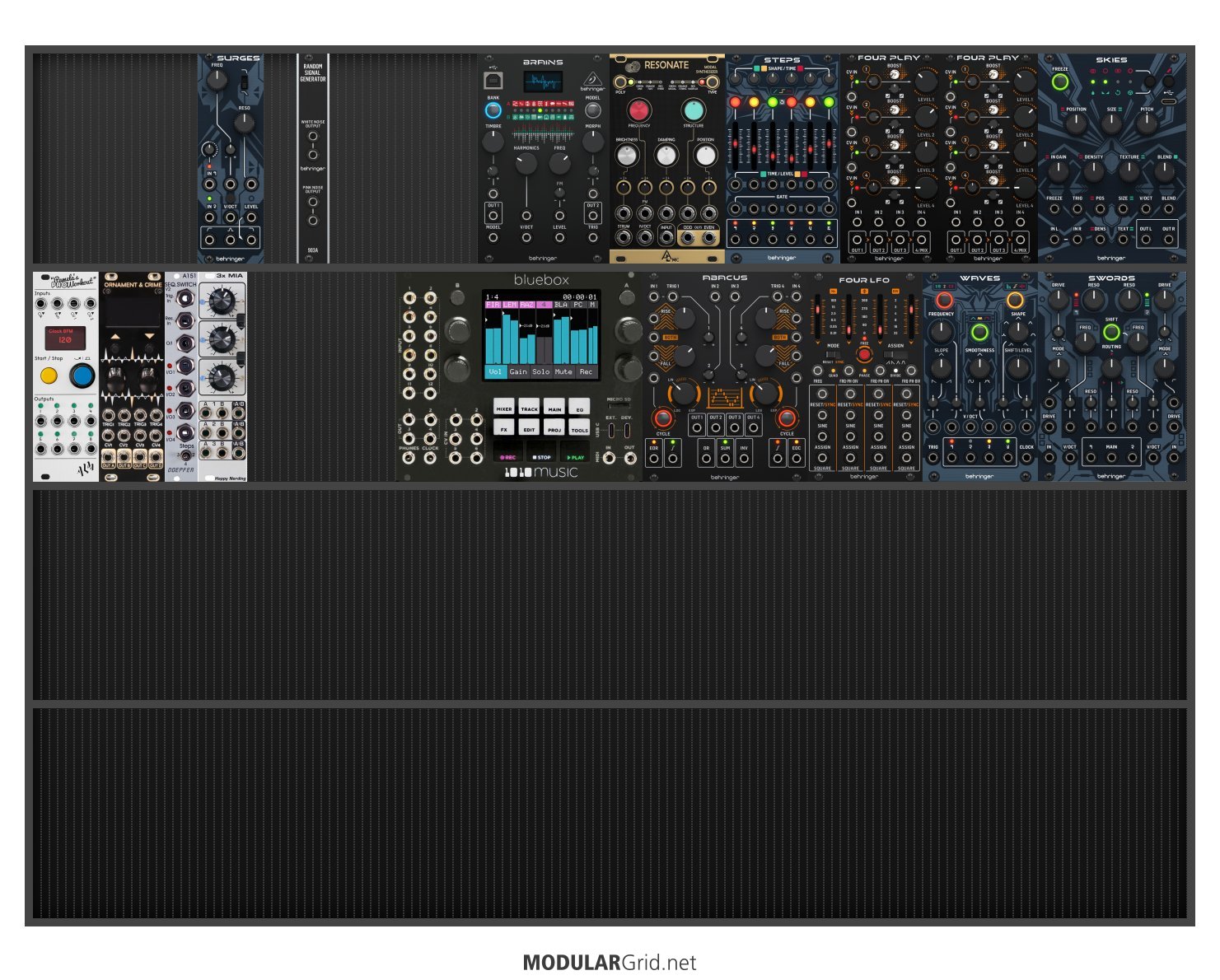The height and width of the screenshot is (980, 1220).
Task: Click the BLA track label on bluebox
Action: 561,305
